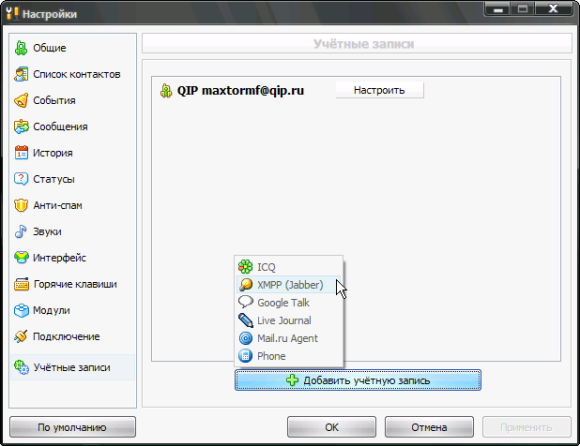
Task: Click the Звуки music note icon
Action: (21, 232)
